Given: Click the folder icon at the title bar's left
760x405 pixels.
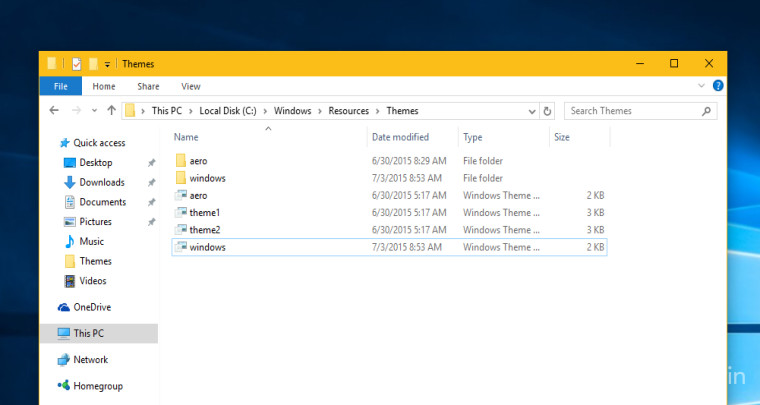Looking at the screenshot, I should pyautogui.click(x=52, y=64).
